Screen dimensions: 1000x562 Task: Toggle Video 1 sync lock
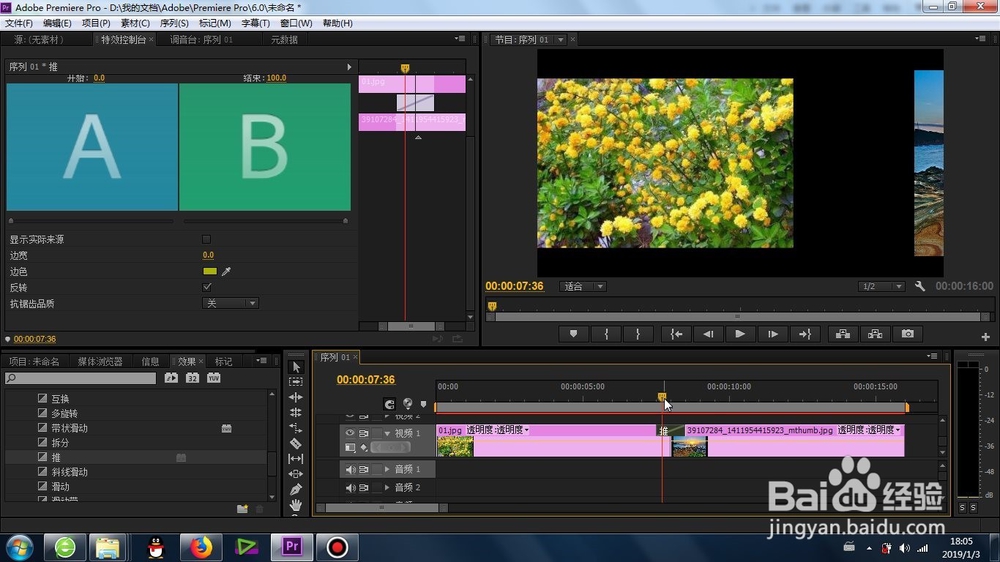point(364,433)
